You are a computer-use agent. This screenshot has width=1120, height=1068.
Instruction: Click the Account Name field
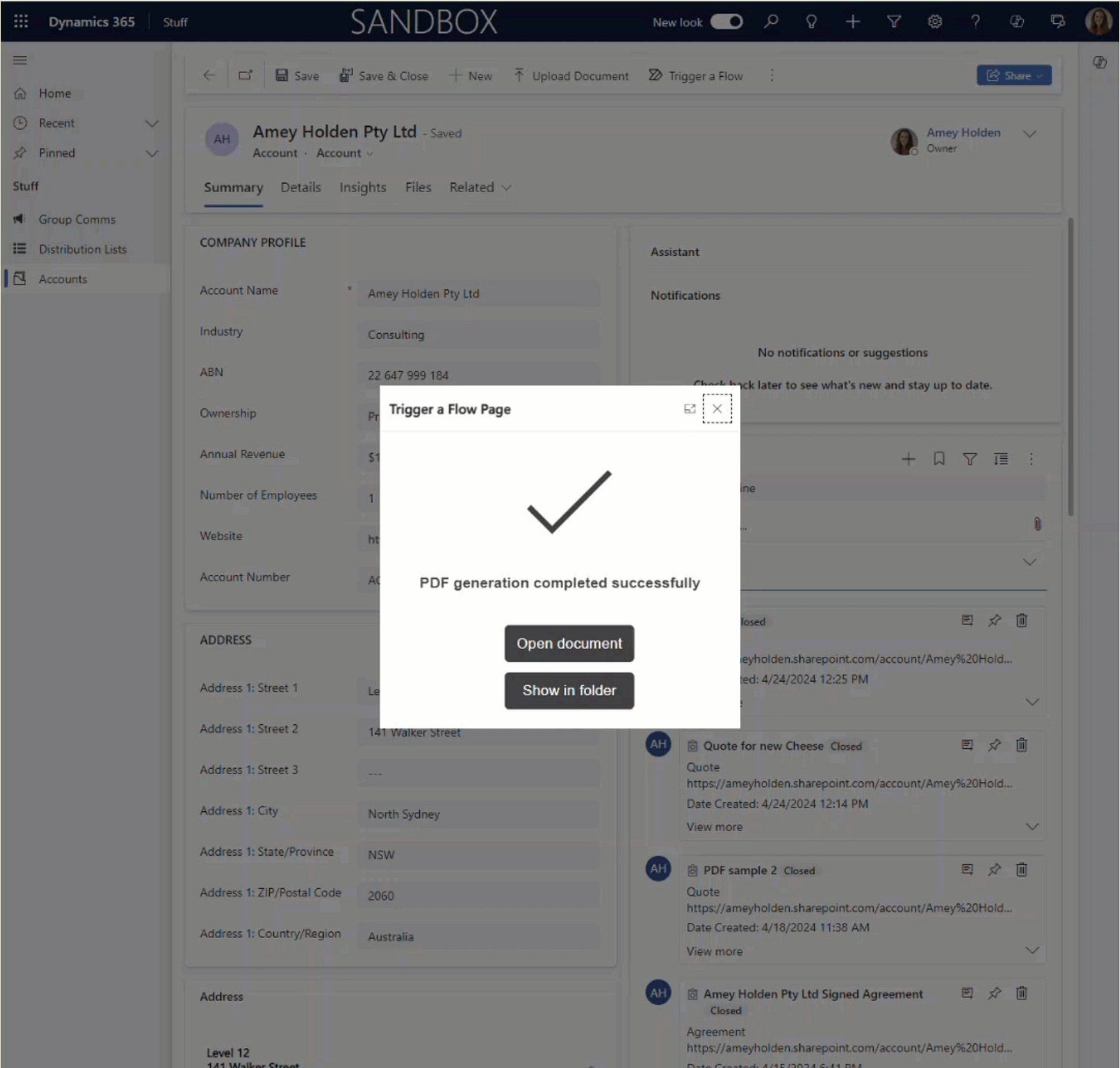tap(478, 294)
